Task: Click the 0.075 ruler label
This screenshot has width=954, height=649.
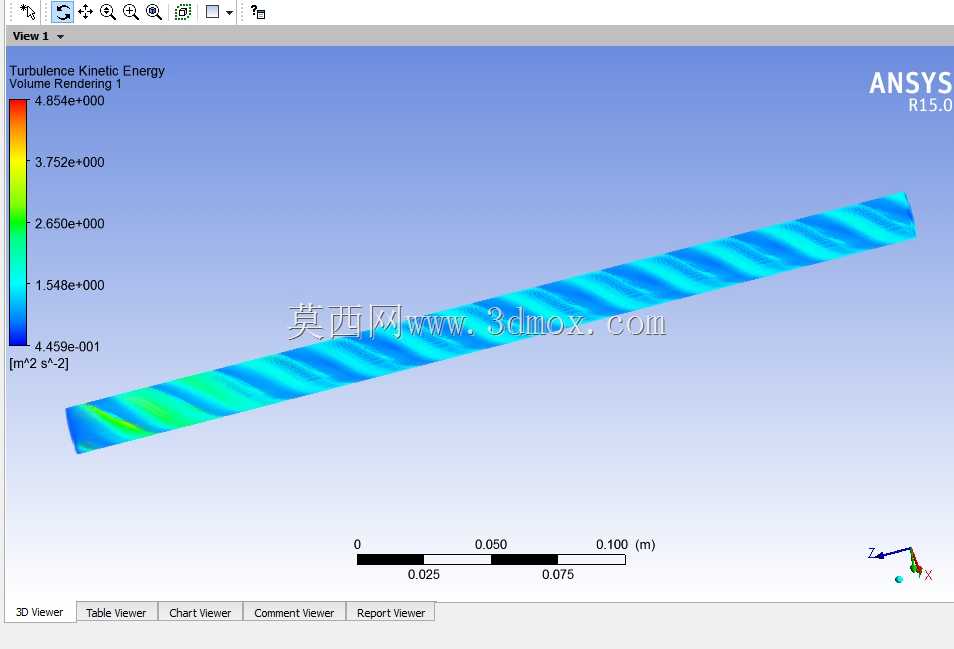Action: [558, 574]
